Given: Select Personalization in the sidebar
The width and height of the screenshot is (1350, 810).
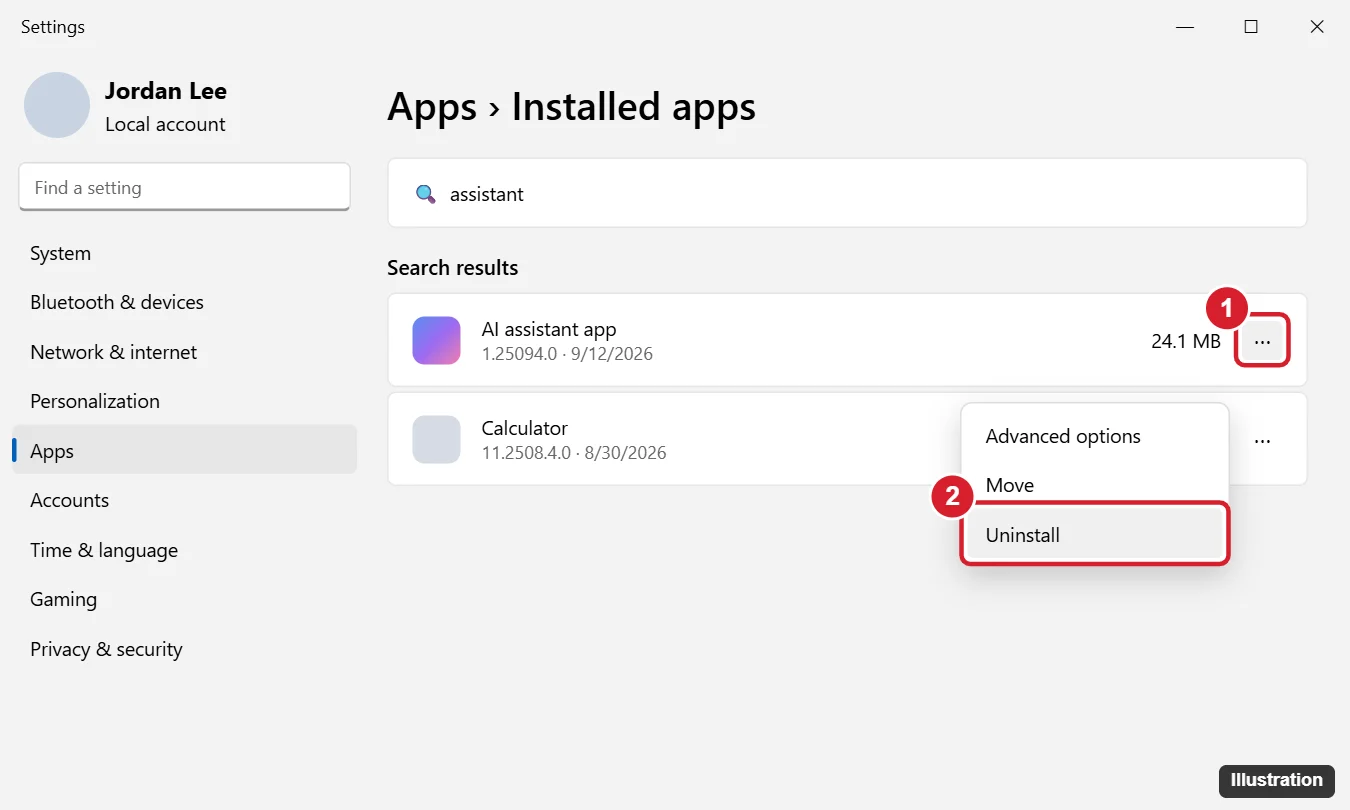Looking at the screenshot, I should click(184, 401).
